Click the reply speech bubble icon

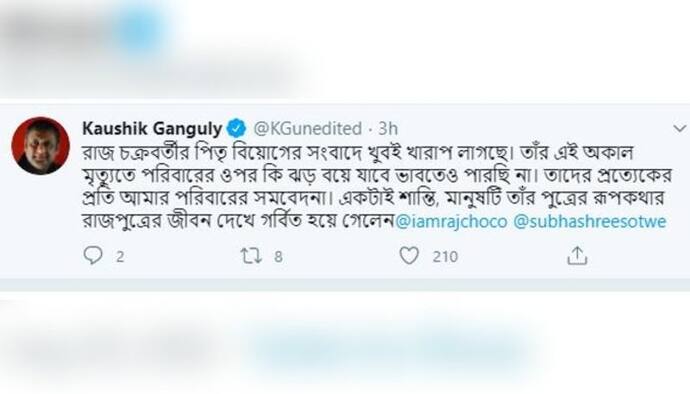point(93,255)
